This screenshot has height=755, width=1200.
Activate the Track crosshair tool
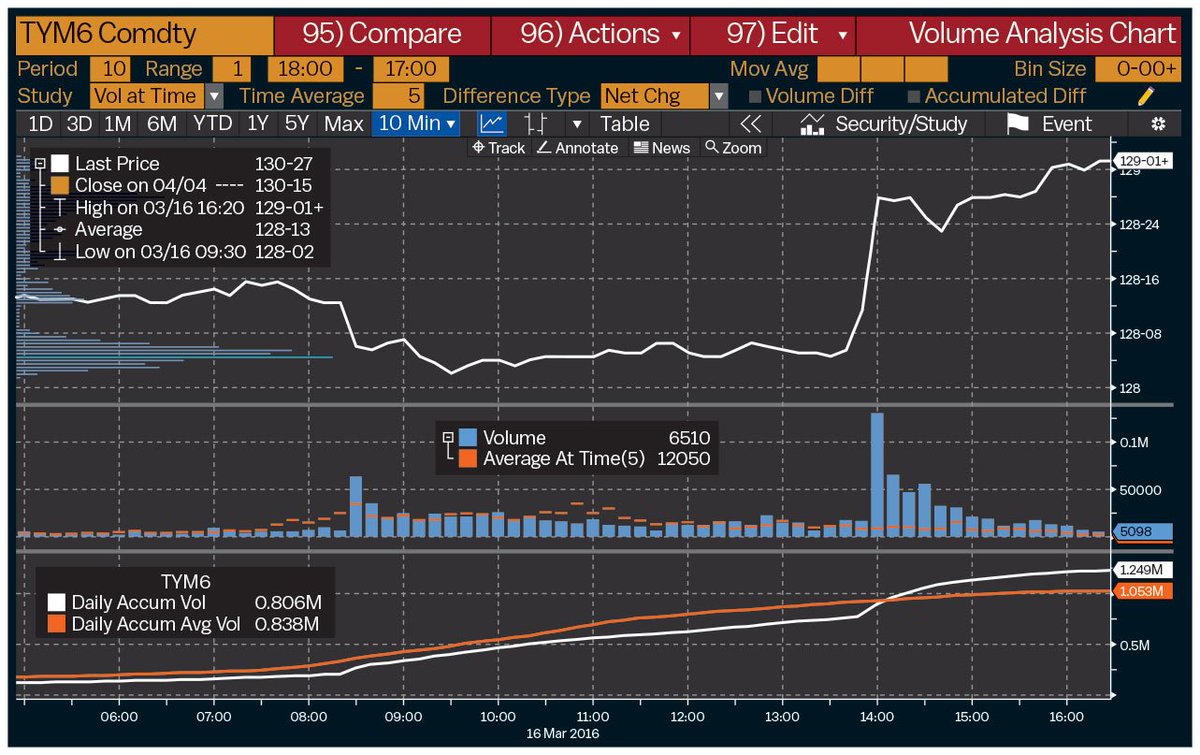(x=499, y=148)
